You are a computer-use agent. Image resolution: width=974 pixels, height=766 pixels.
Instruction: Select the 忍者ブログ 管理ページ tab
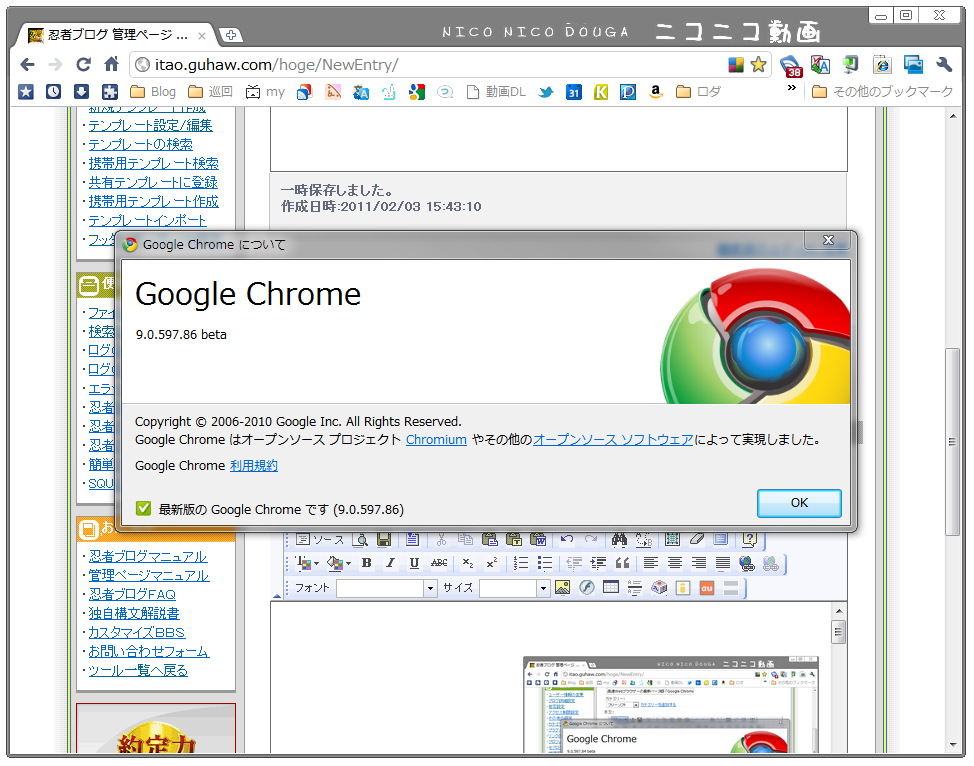(x=116, y=35)
